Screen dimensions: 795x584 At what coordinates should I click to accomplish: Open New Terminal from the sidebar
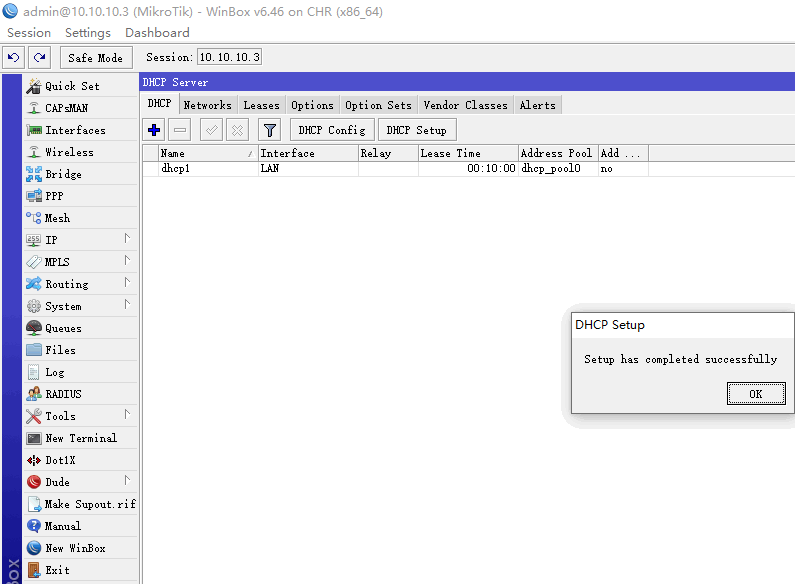click(81, 438)
